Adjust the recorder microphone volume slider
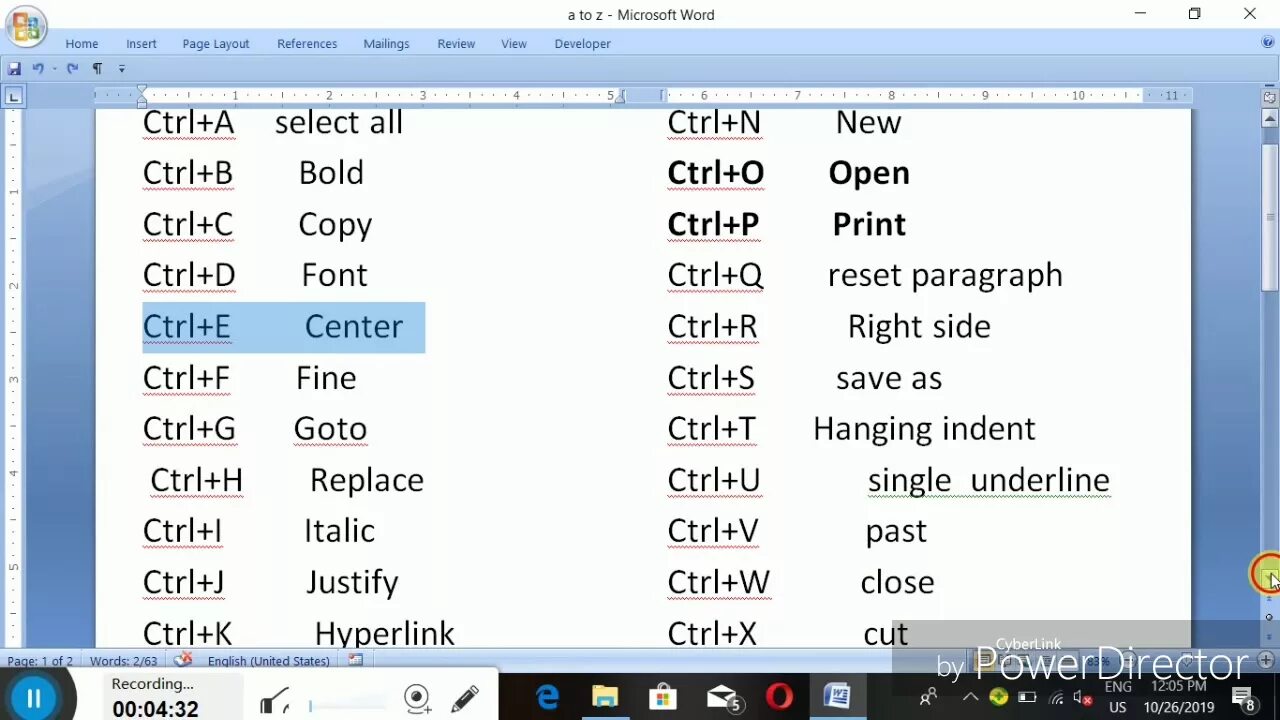Screen dimensions: 1280x720 (345, 706)
